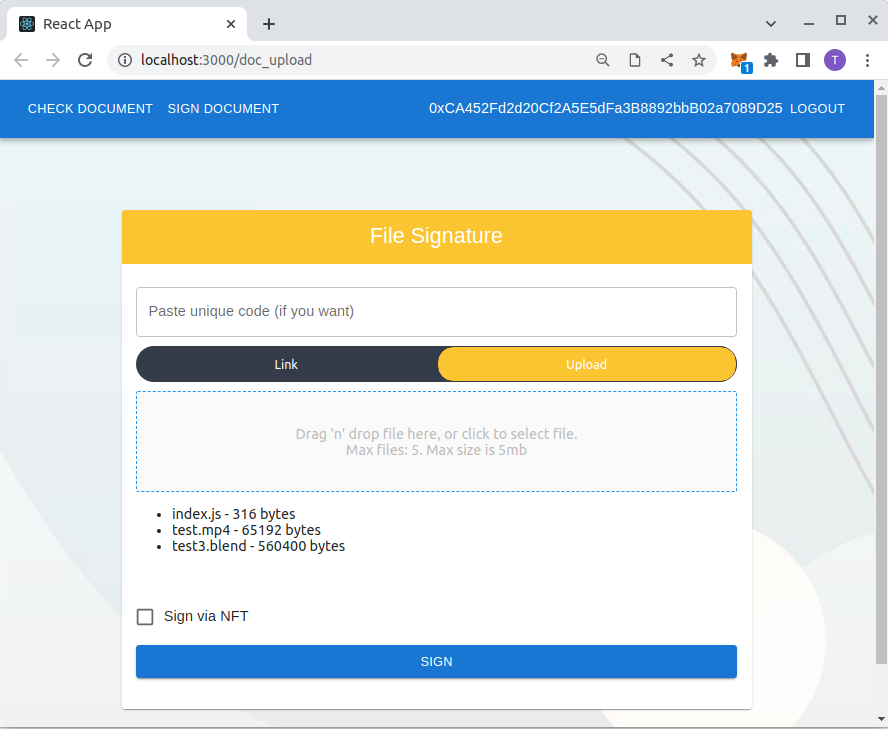View site information icon in address bar

point(125,60)
